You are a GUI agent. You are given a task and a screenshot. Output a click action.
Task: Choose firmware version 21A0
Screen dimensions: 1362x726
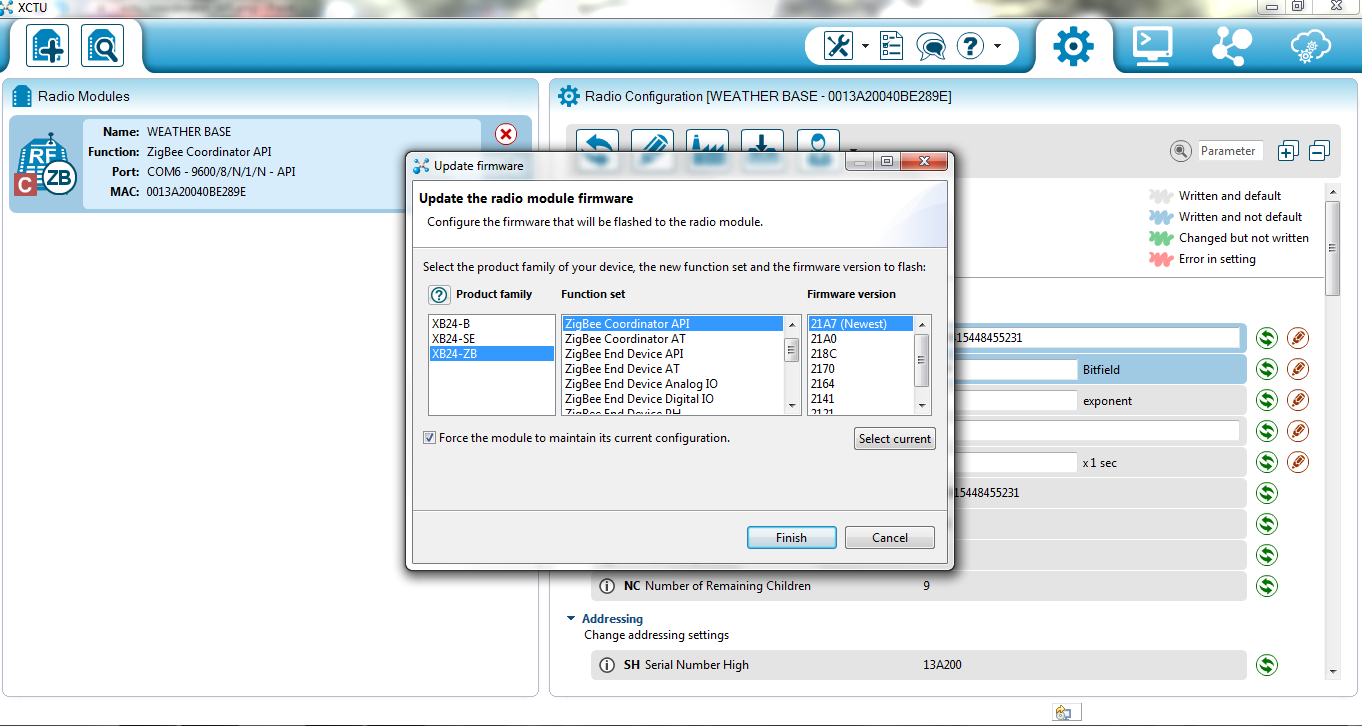[x=823, y=339]
